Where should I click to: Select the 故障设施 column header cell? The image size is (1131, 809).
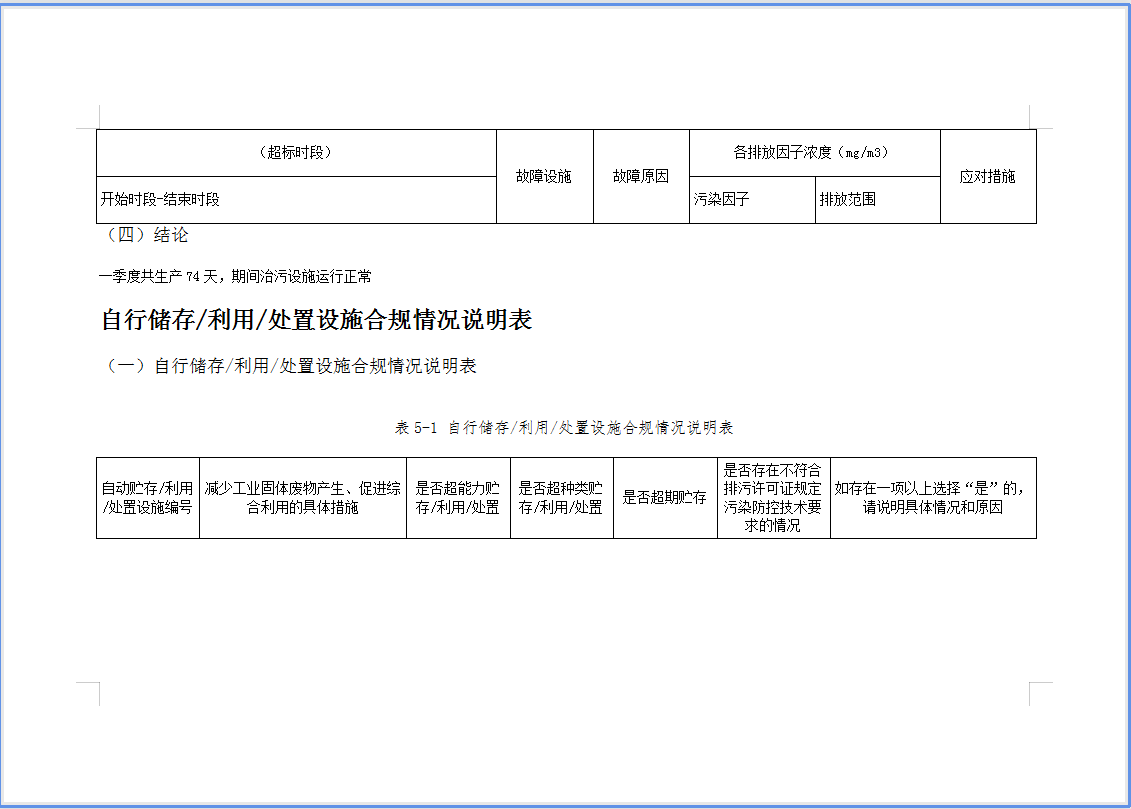[x=544, y=176]
